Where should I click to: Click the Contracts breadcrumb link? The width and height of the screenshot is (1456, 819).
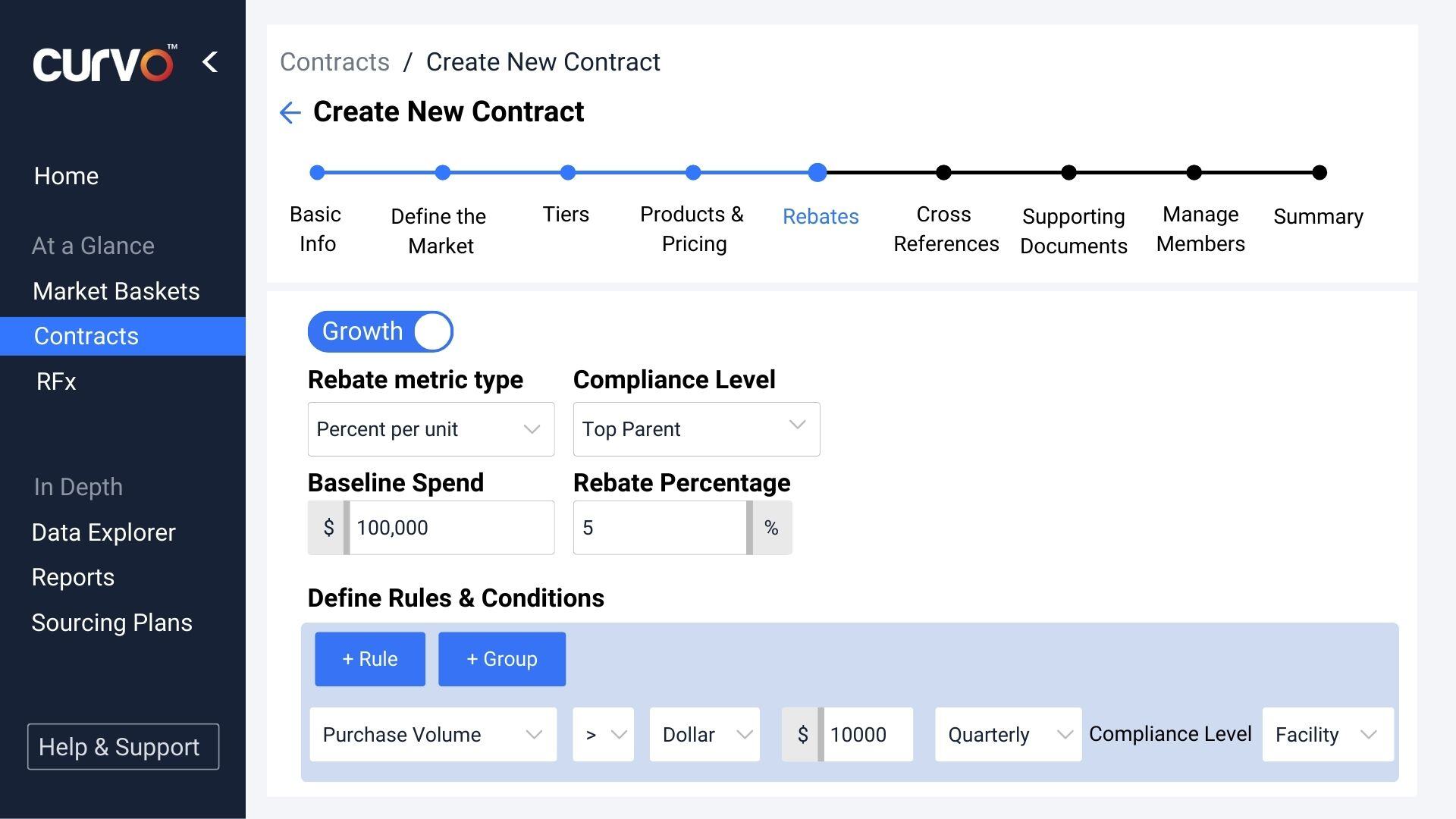click(334, 61)
